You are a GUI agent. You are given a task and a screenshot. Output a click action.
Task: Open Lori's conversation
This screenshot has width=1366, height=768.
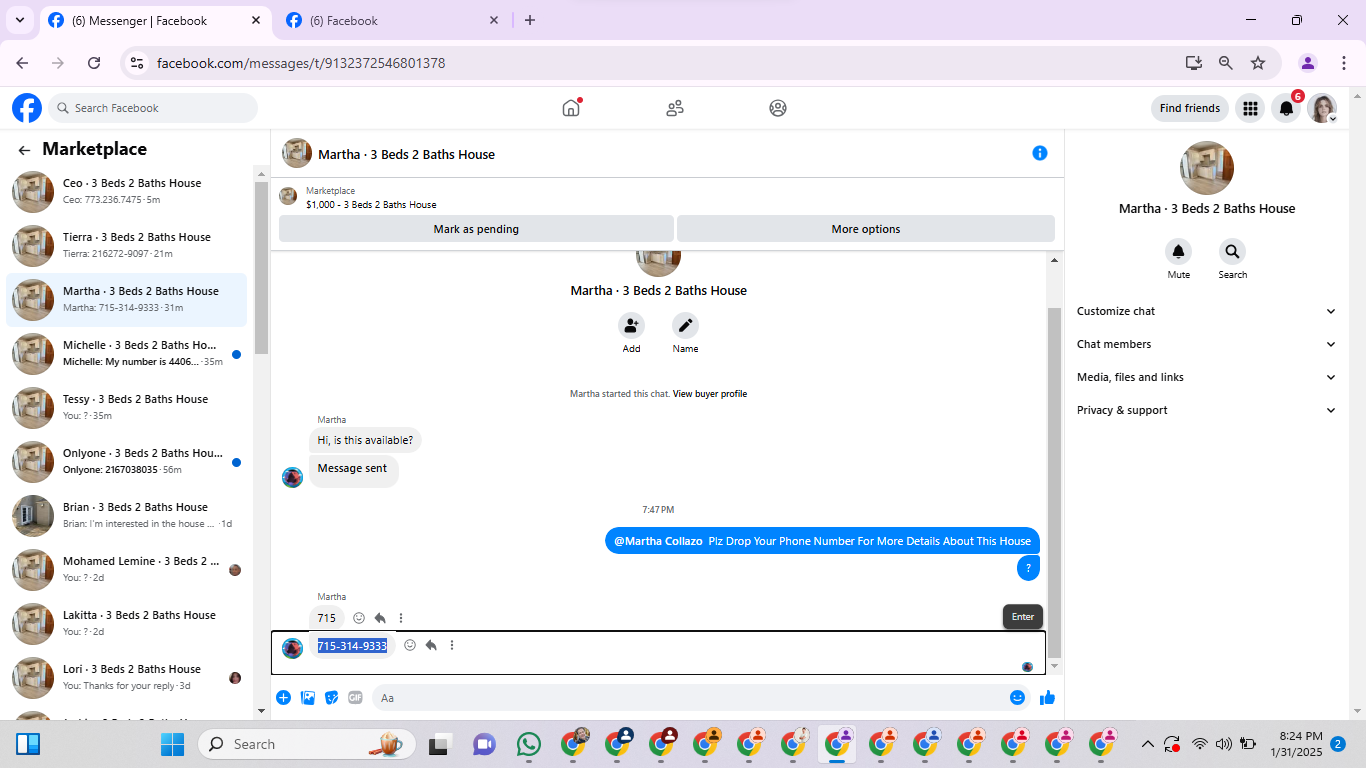tap(126, 678)
